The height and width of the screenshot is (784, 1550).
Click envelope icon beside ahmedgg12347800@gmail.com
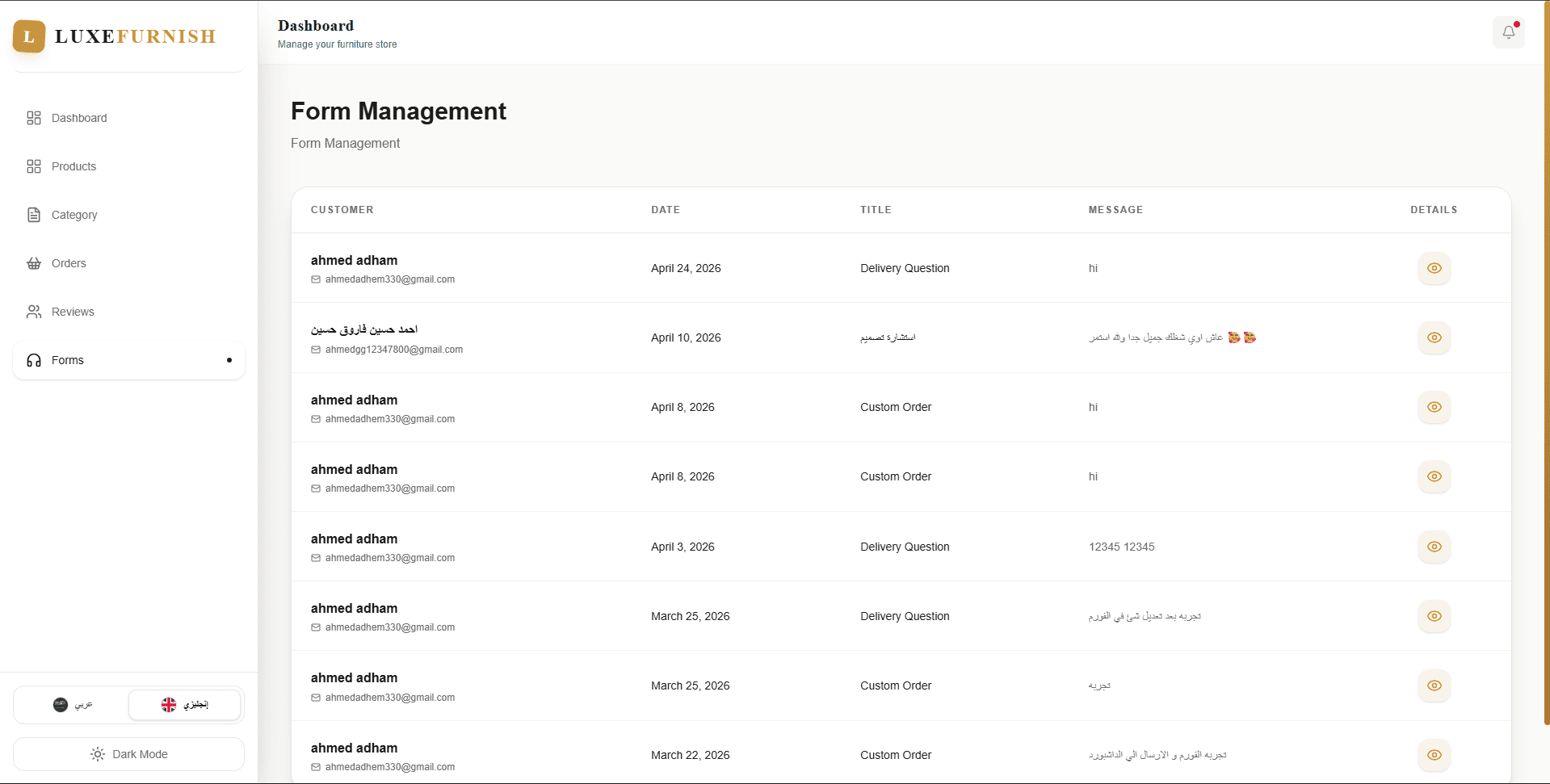(x=316, y=350)
